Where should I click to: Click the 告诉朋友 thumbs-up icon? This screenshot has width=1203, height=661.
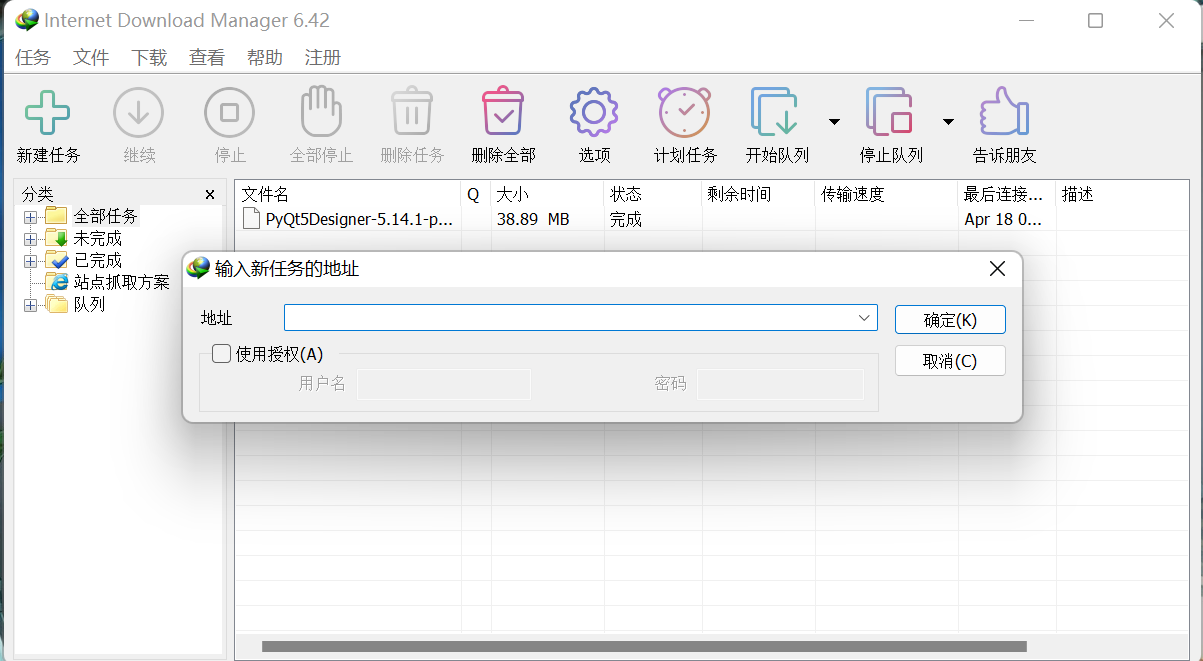(1004, 111)
